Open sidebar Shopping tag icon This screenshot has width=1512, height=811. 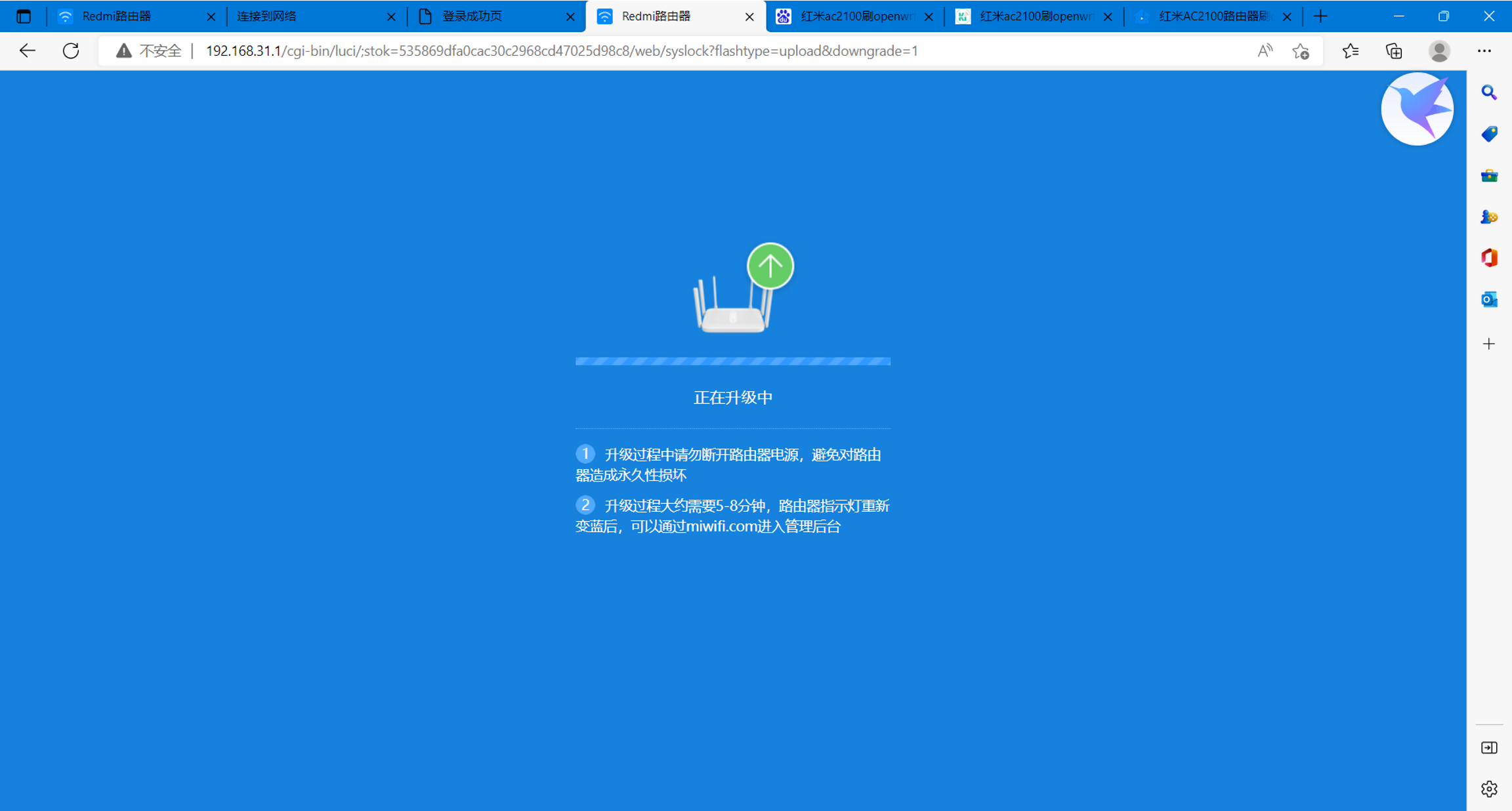coord(1489,134)
